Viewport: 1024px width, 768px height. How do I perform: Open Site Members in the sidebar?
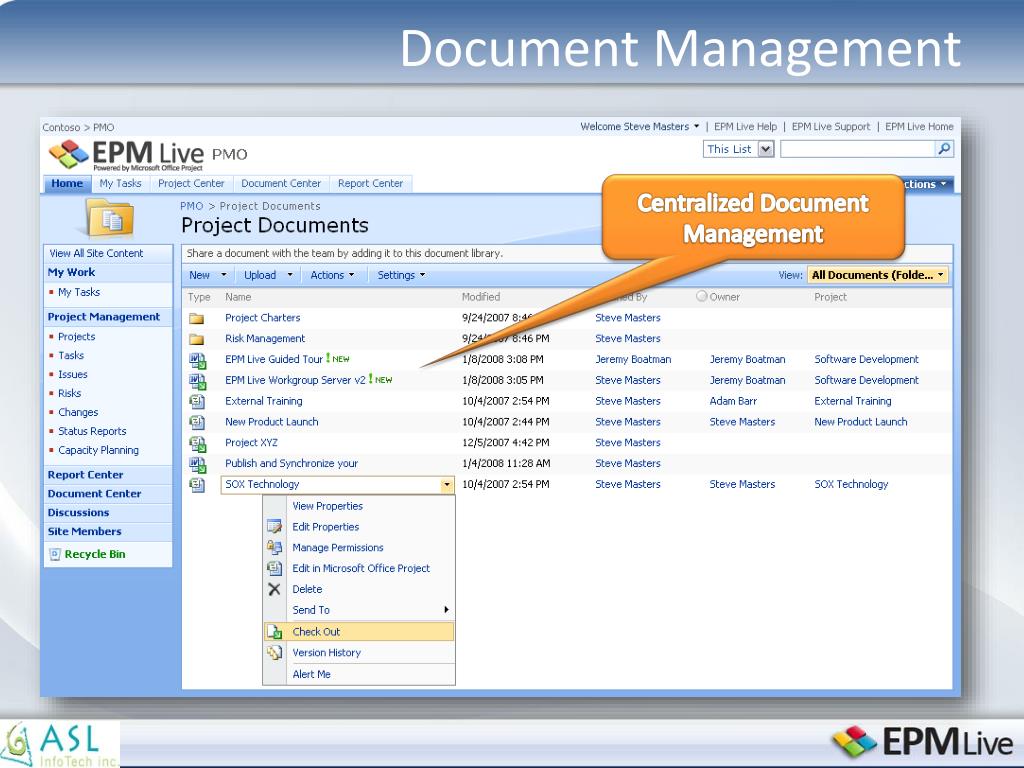[84, 532]
